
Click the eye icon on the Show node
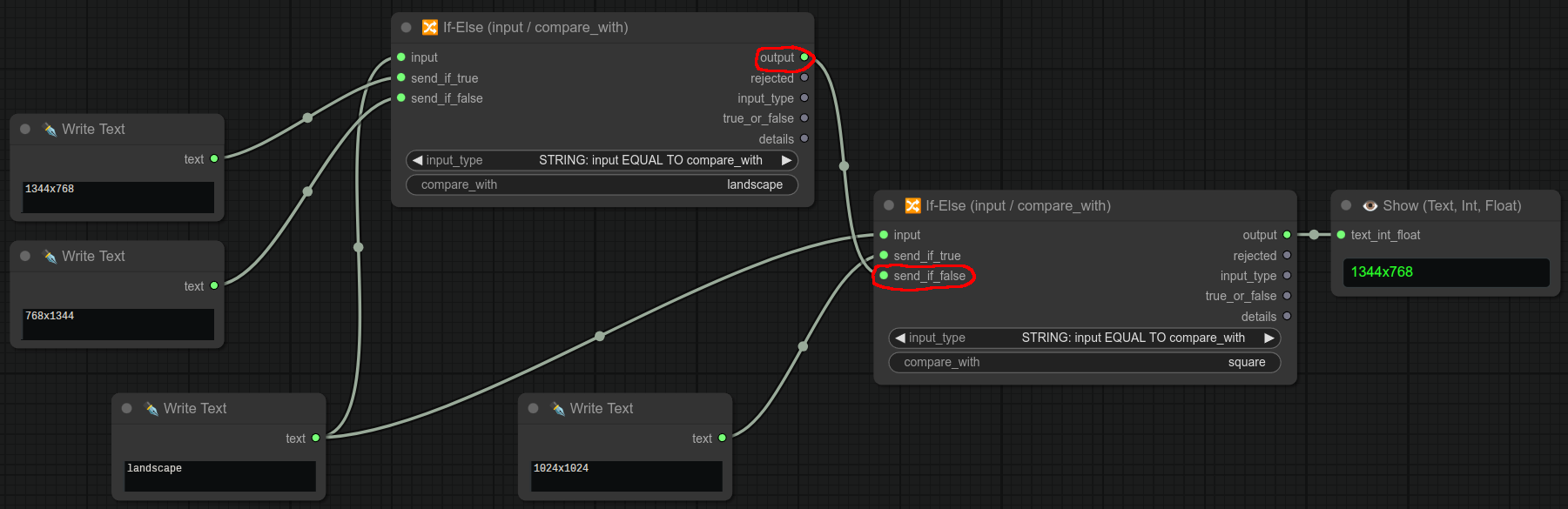(1369, 206)
